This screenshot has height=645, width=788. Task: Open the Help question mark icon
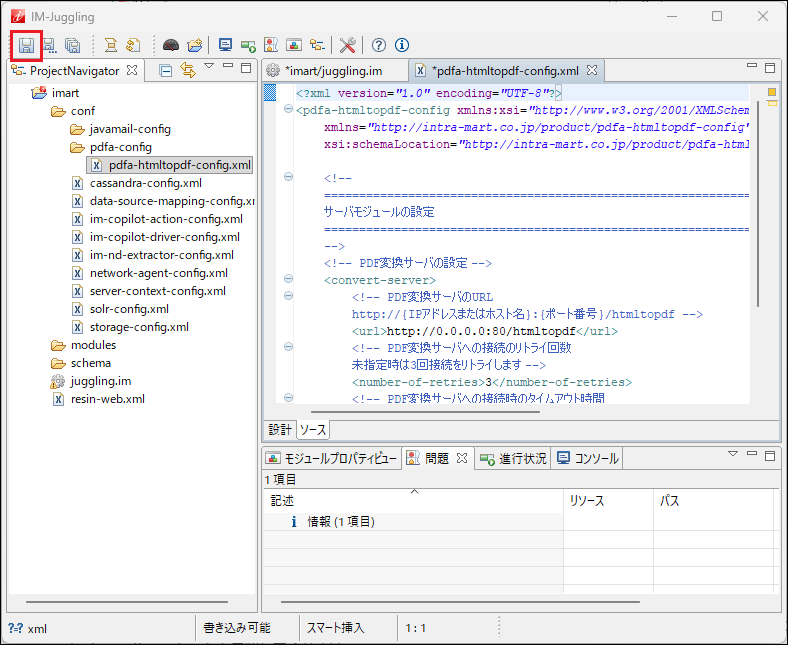(379, 45)
